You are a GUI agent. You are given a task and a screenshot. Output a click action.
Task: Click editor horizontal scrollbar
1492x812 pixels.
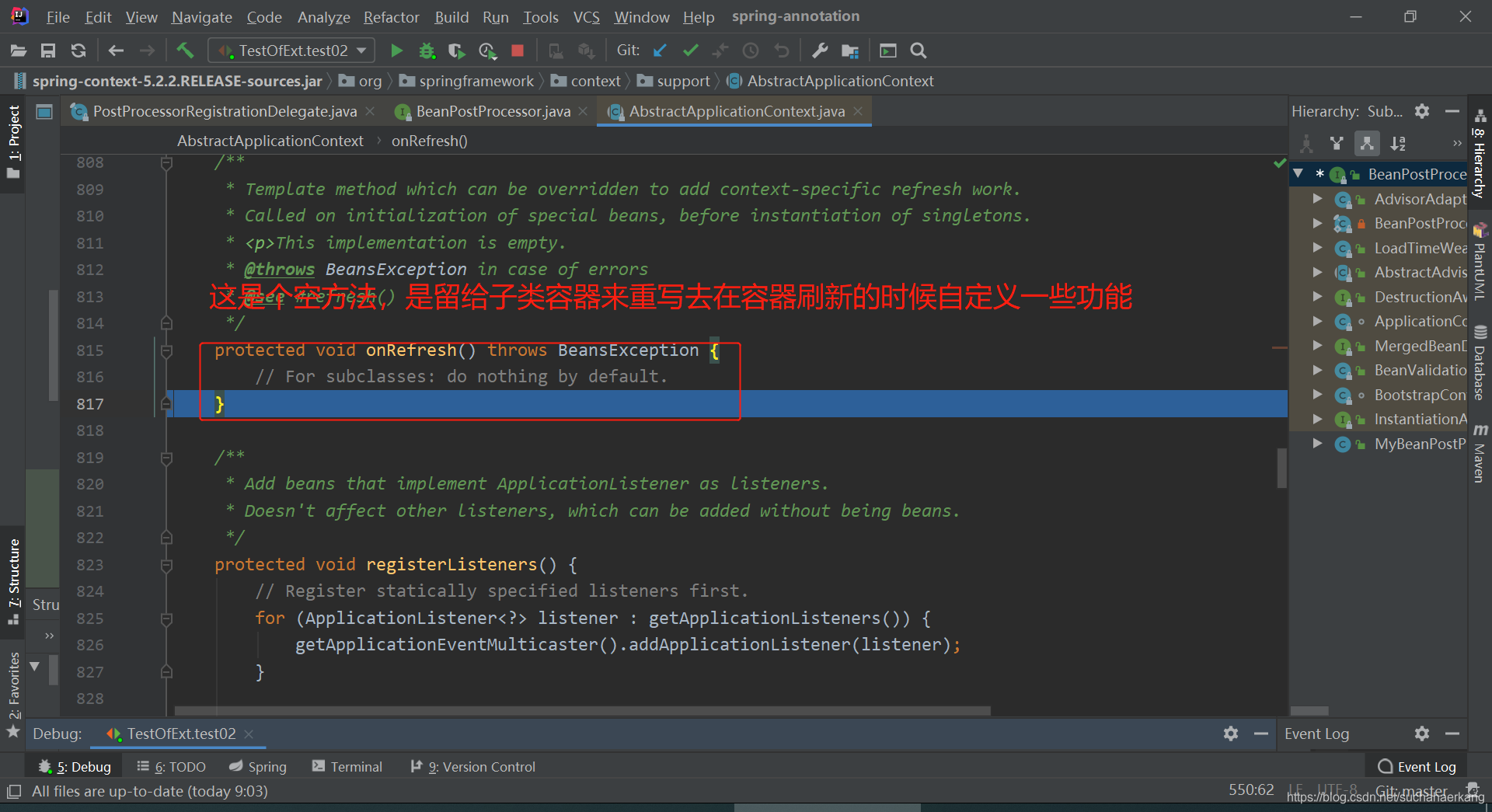583,710
